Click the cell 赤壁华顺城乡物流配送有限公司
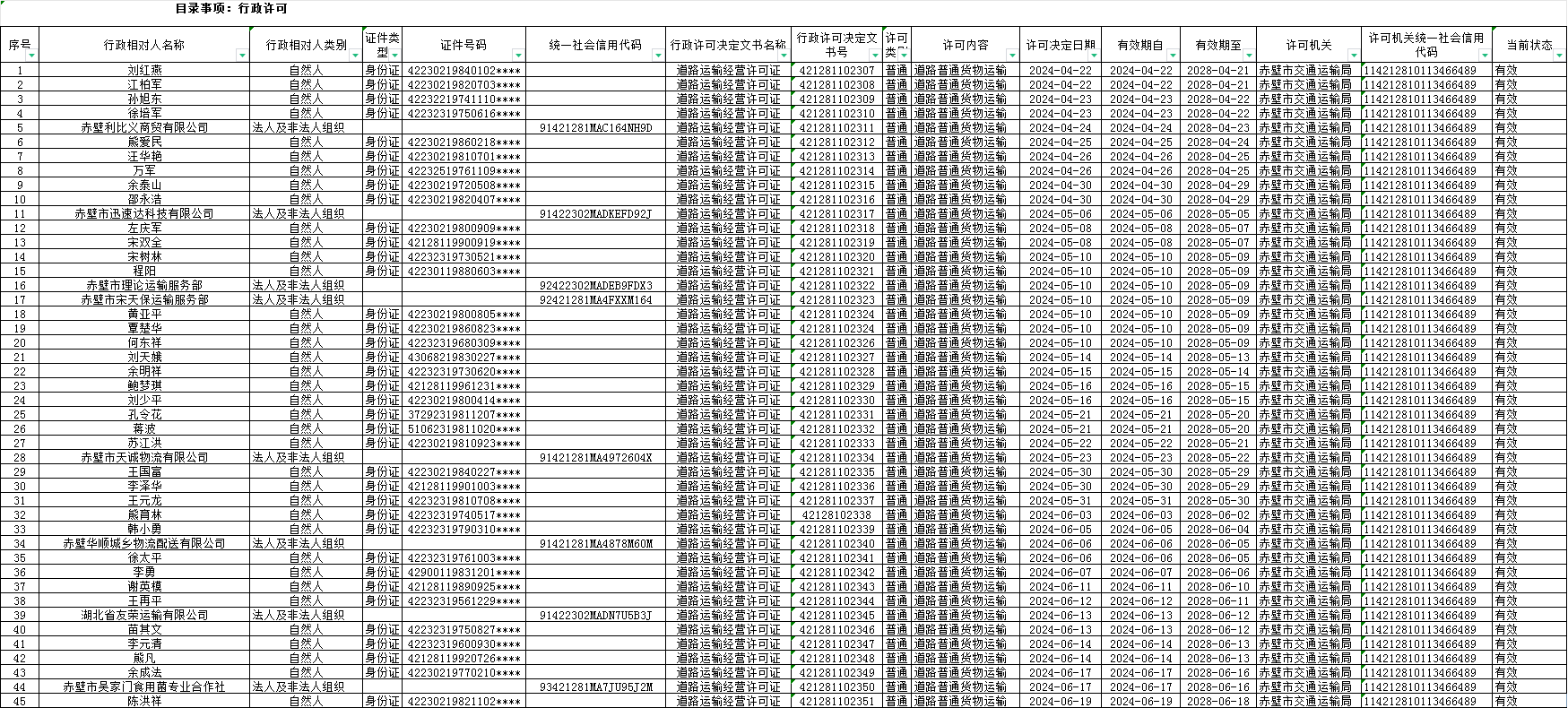1568x708 pixels. (144, 543)
